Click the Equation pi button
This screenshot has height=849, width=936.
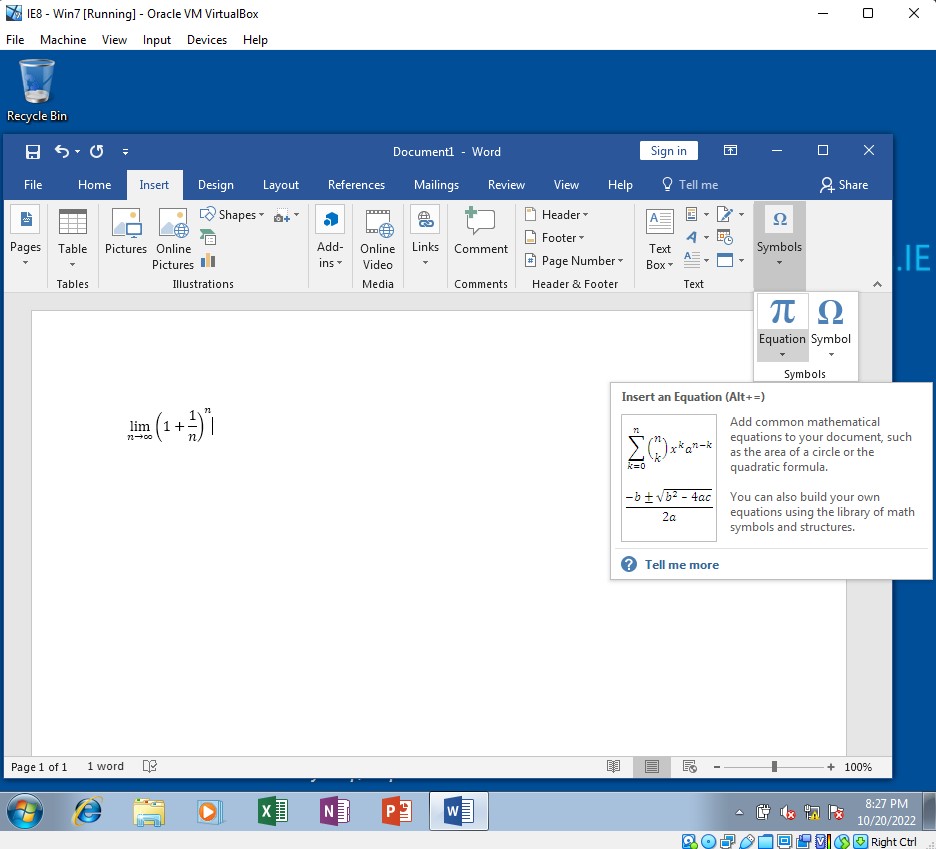782,327
